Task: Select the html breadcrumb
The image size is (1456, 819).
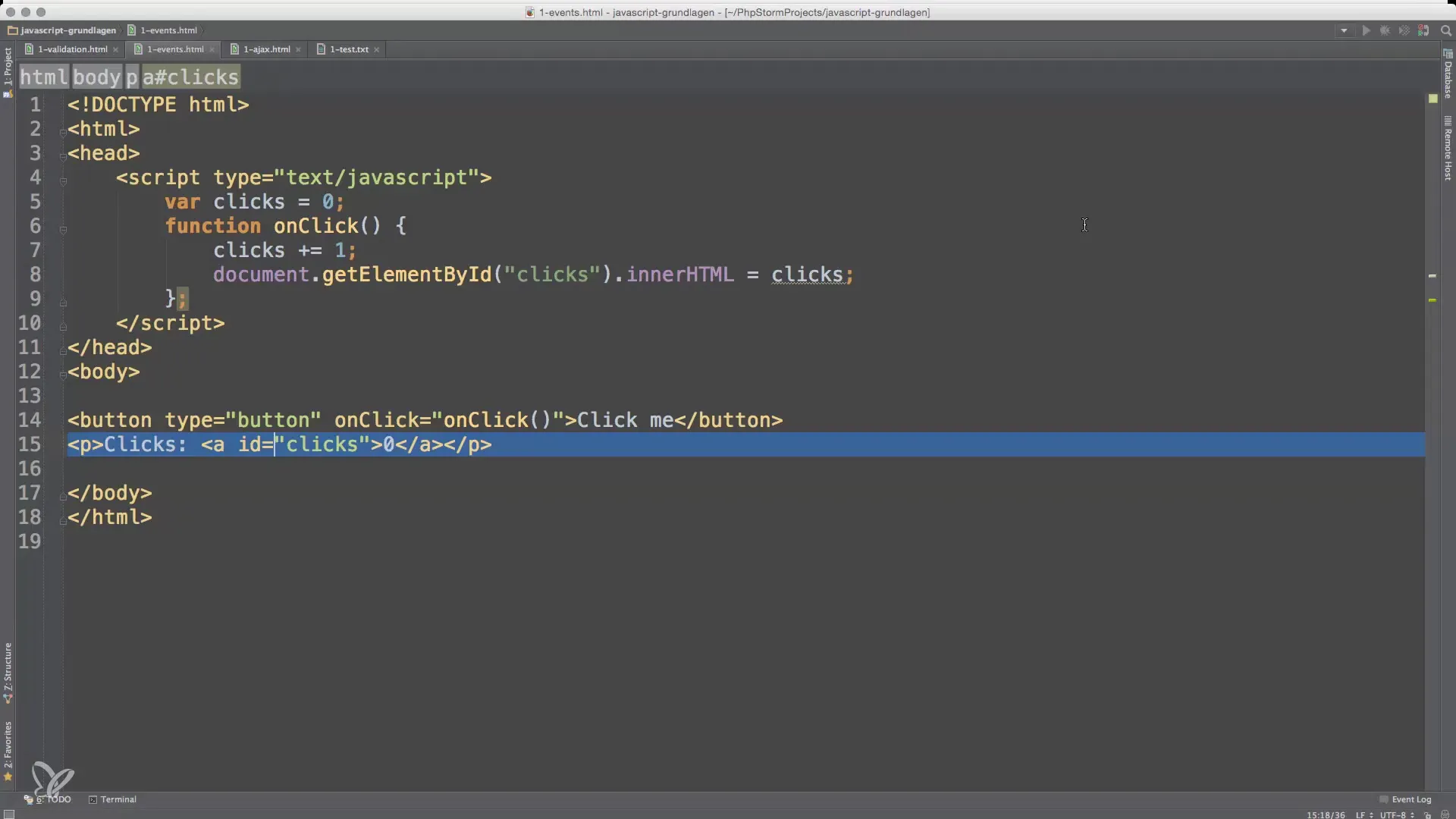Action: coord(43,77)
